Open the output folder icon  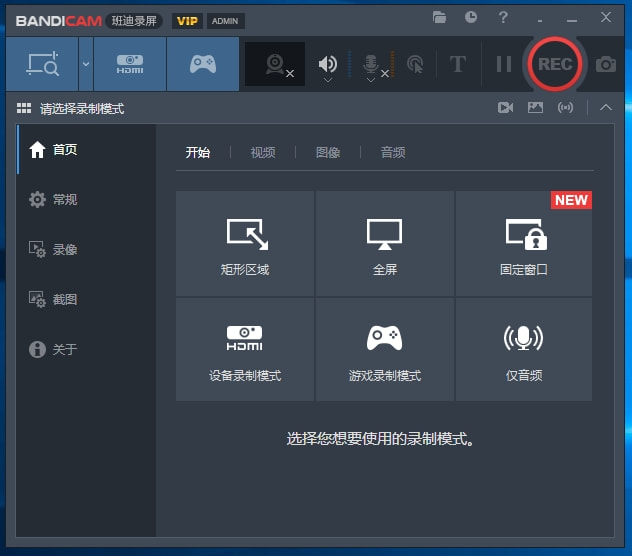pyautogui.click(x=439, y=17)
